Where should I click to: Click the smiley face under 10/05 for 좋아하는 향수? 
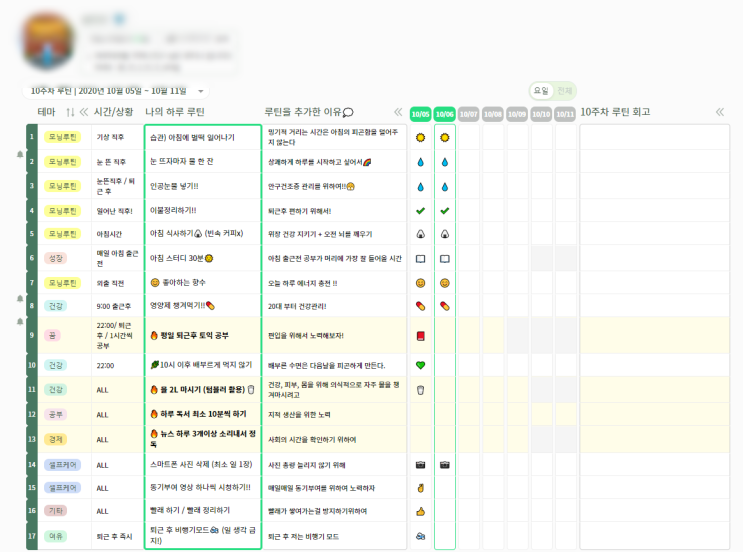[x=420, y=283]
